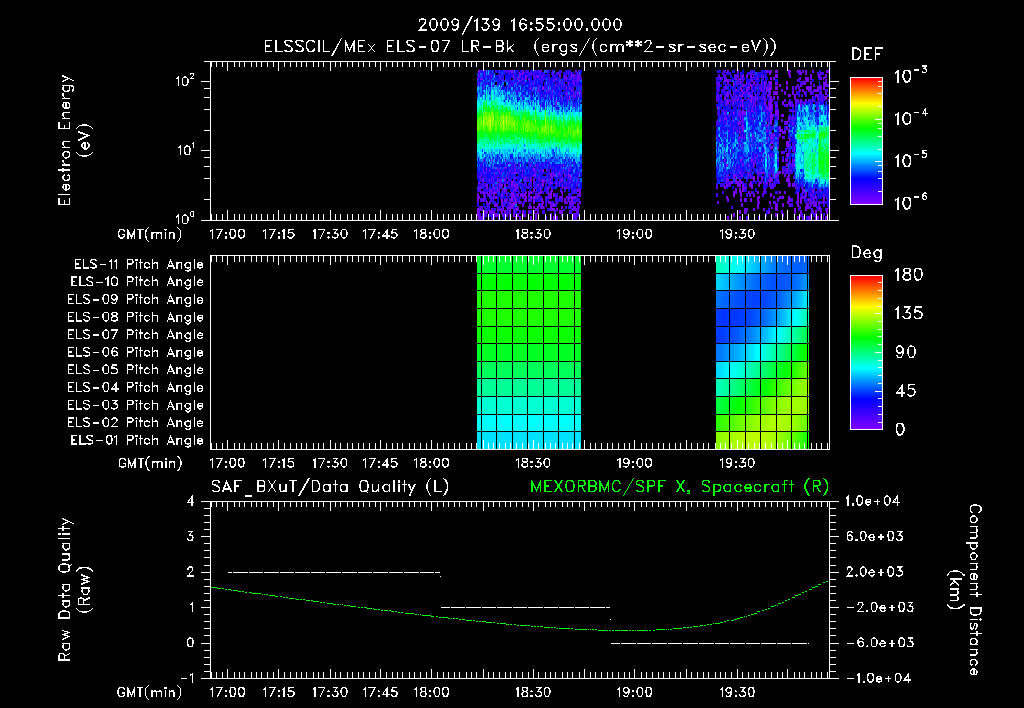Image resolution: width=1024 pixels, height=708 pixels.
Task: Click the "1.0e+04" right axis value
Action: coord(872,501)
